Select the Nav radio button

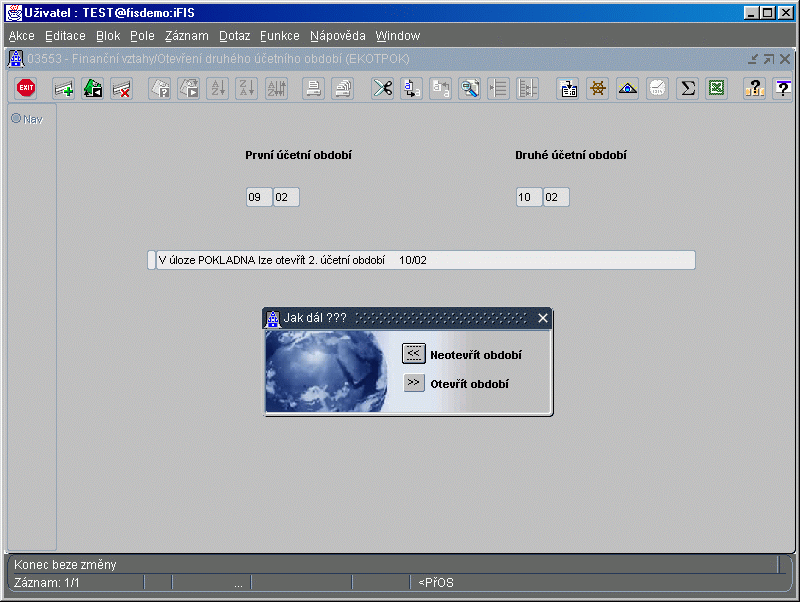pos(16,118)
